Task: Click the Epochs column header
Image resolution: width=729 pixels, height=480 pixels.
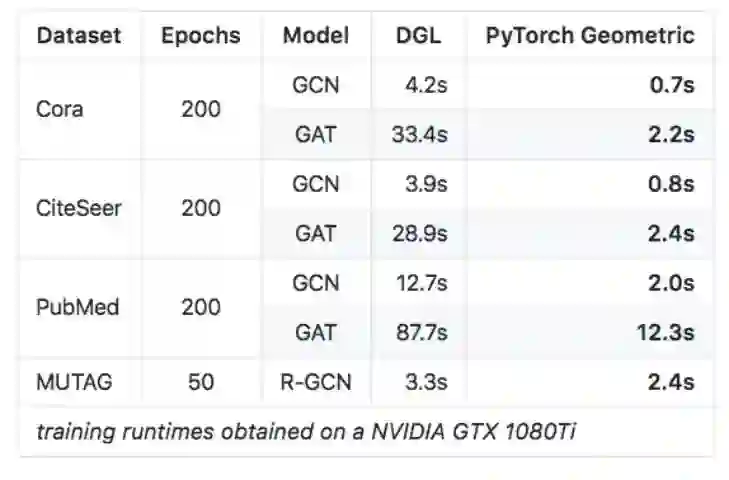Action: tap(201, 36)
